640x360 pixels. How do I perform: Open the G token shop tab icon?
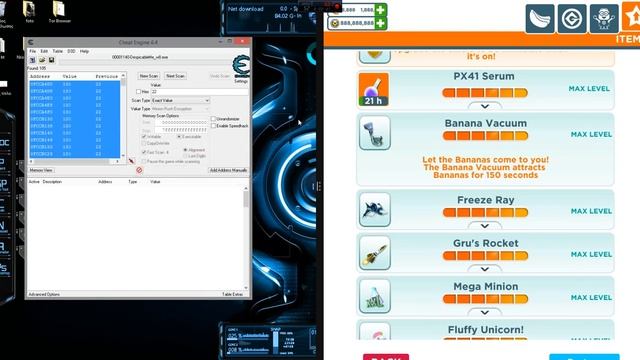click(572, 18)
